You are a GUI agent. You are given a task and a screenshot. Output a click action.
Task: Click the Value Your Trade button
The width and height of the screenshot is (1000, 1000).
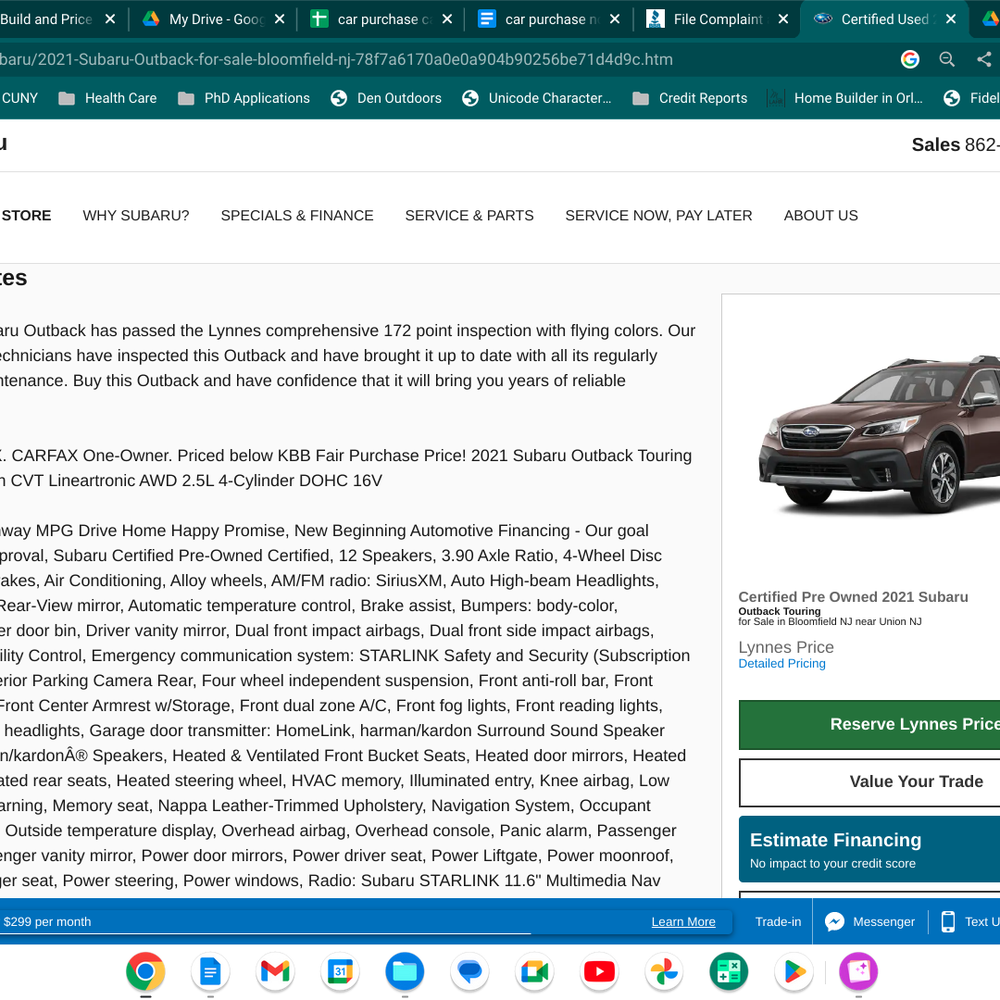(x=869, y=782)
